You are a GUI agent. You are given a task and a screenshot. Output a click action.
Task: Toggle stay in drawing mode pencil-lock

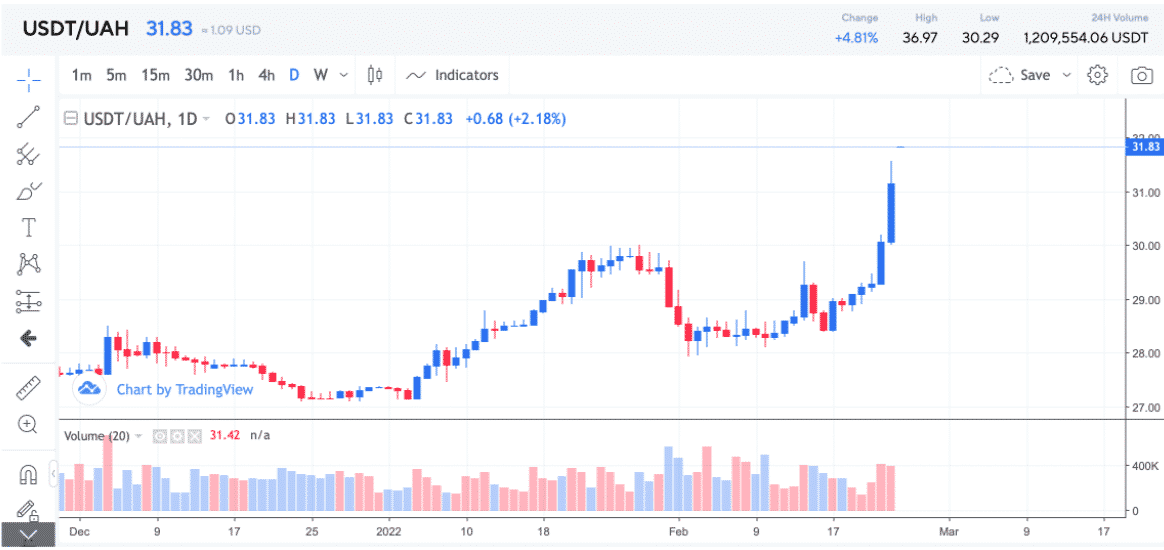point(28,510)
